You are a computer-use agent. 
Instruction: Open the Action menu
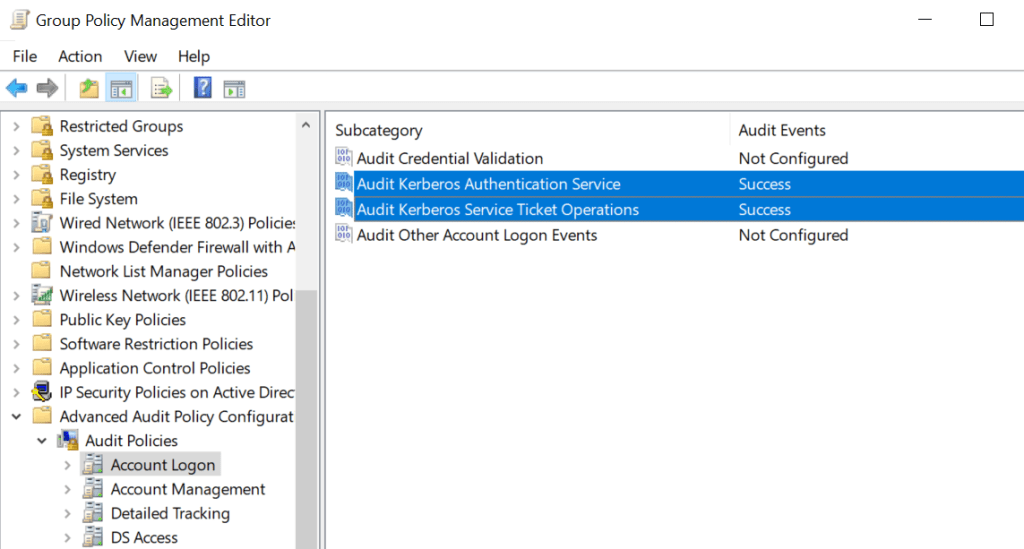click(x=80, y=56)
